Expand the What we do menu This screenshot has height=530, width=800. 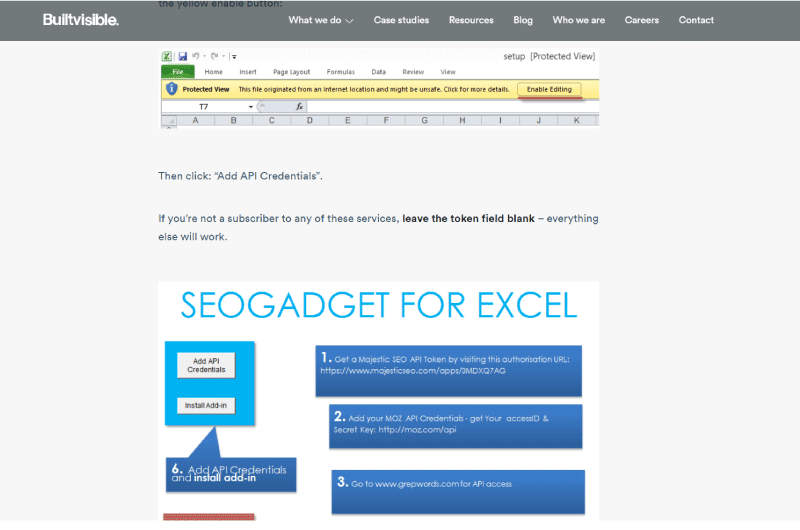(321, 20)
